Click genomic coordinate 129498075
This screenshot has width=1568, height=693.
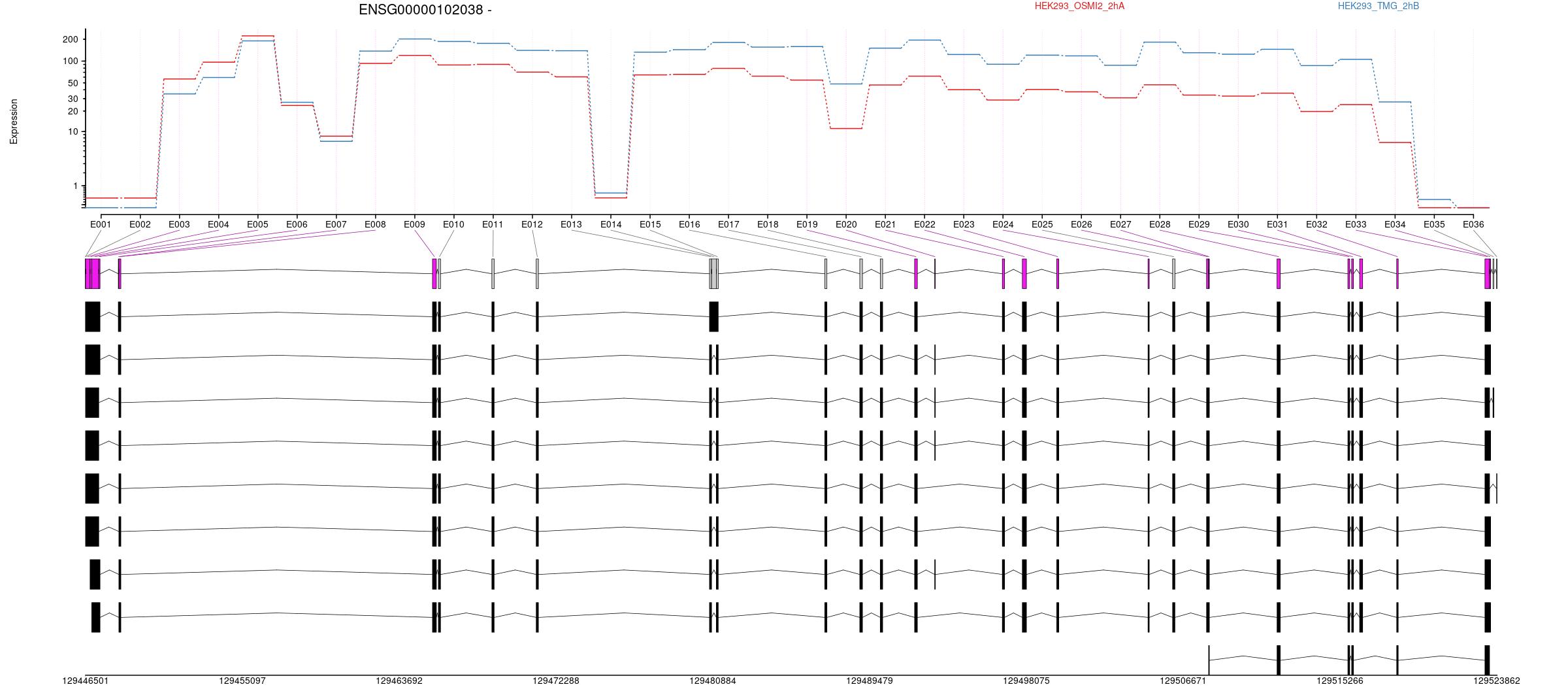pos(1026,681)
